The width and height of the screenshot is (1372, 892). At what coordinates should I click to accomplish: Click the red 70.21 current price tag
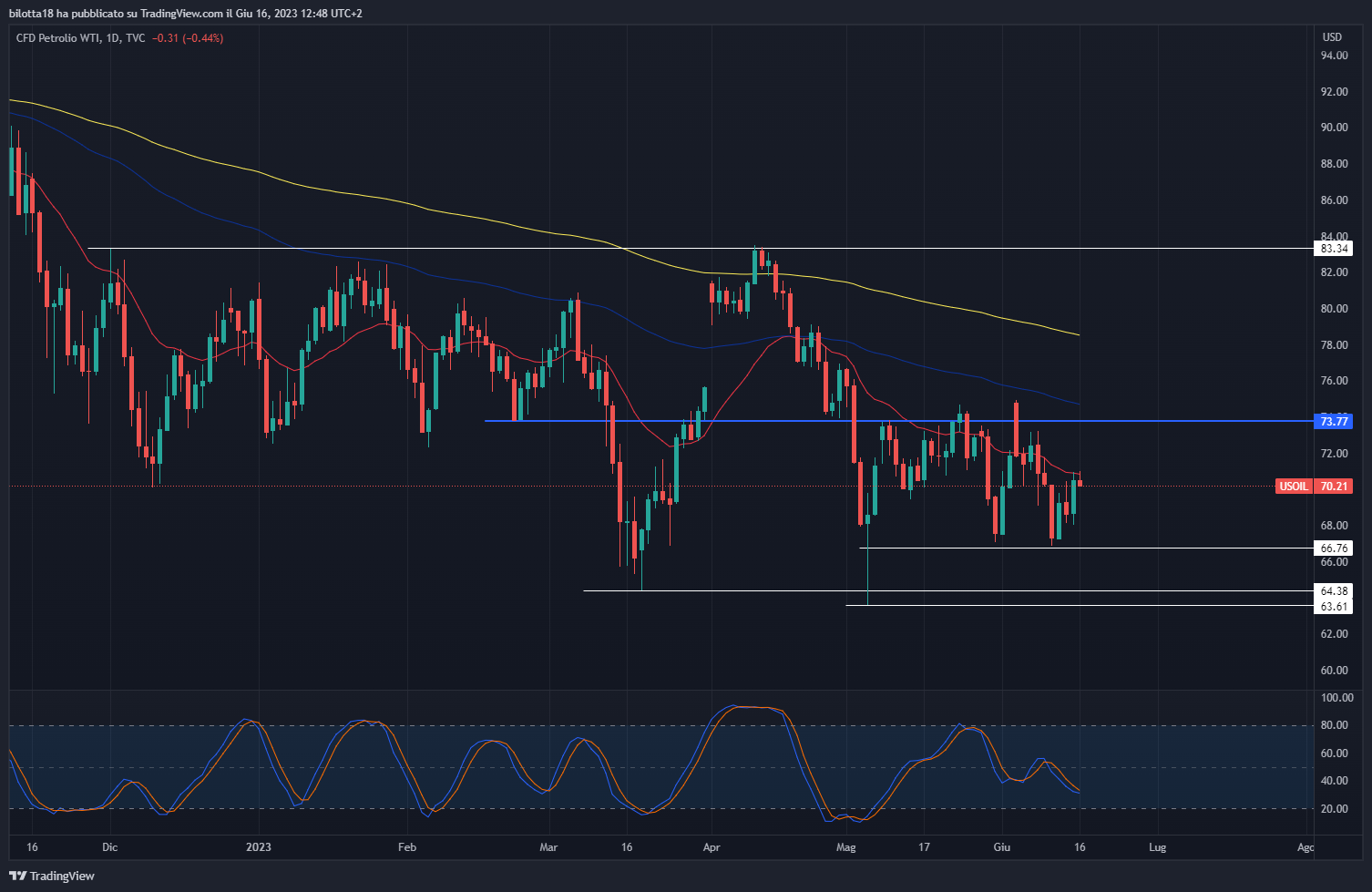1334,487
